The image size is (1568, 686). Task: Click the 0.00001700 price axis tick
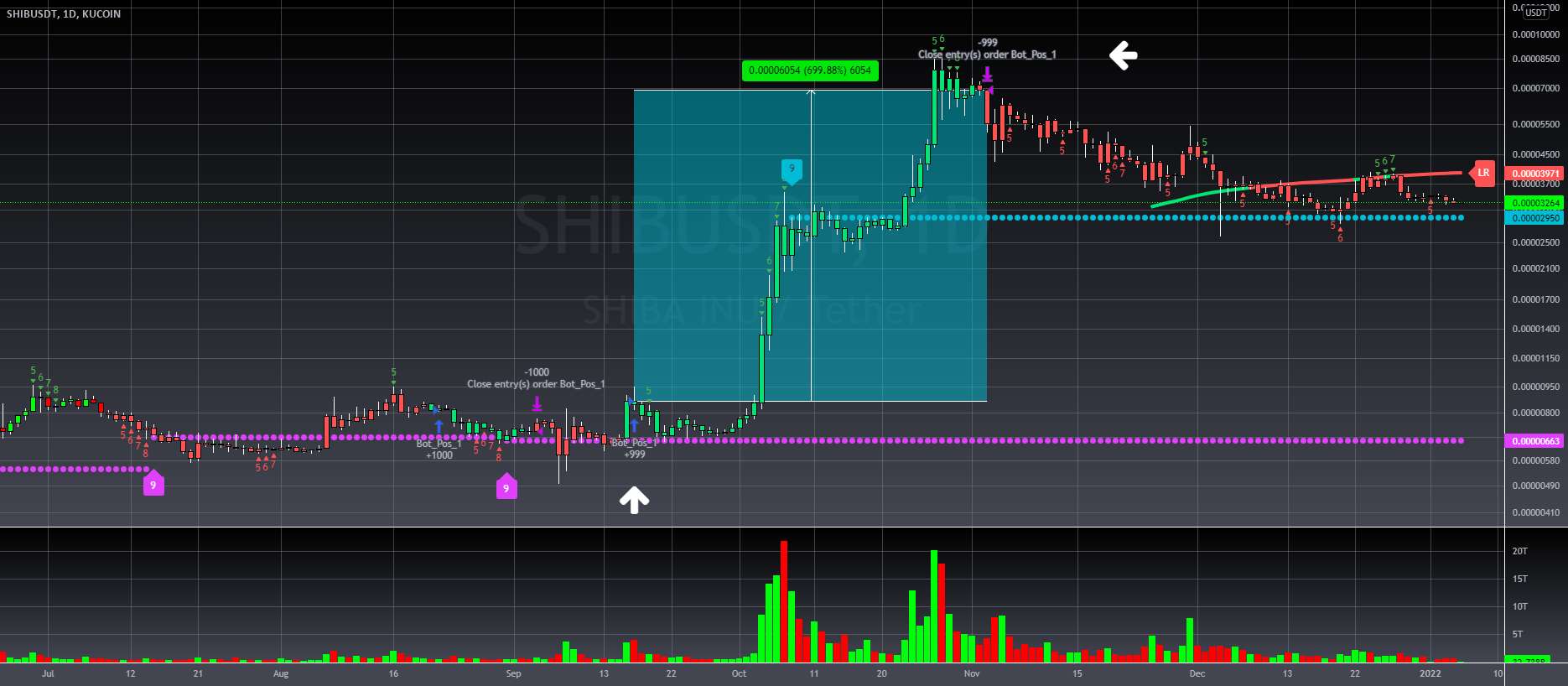coord(1536,299)
